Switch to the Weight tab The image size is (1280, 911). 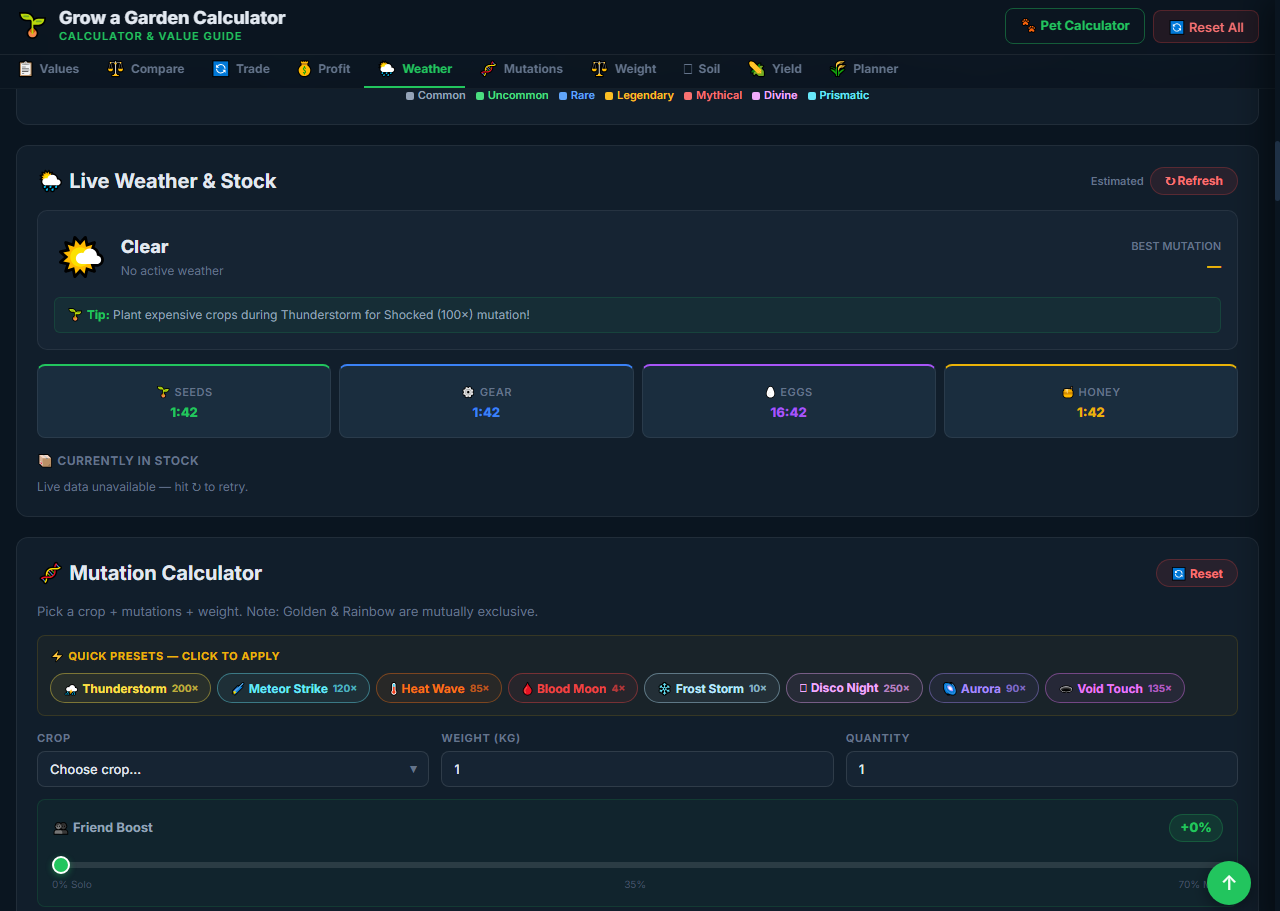(x=624, y=69)
